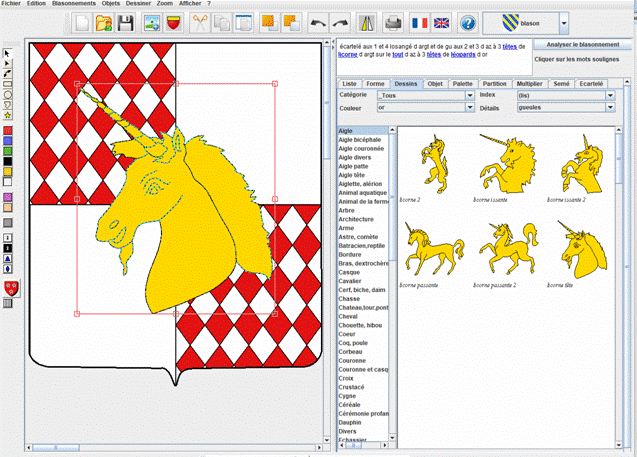This screenshot has height=457, width=637.
Task: Click the blue Help question mark icon
Action: (466, 22)
